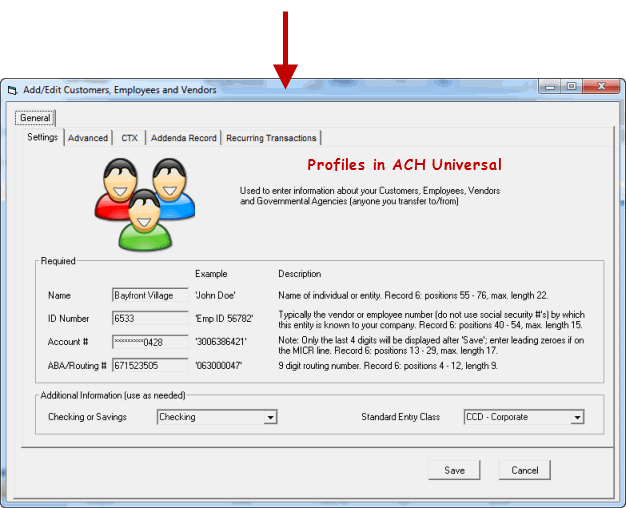Open the General tab
The width and height of the screenshot is (626, 508).
(35, 118)
